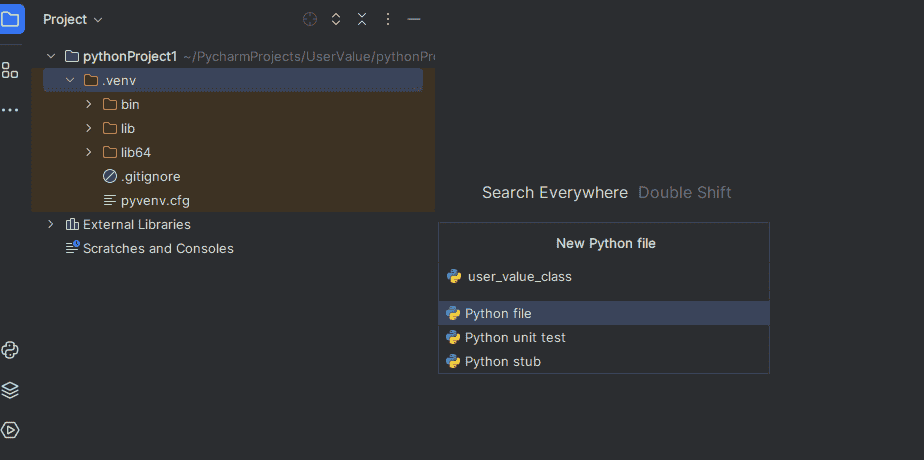Open the Structure tool window icon
Viewport: 924px width, 460px height.
10,70
